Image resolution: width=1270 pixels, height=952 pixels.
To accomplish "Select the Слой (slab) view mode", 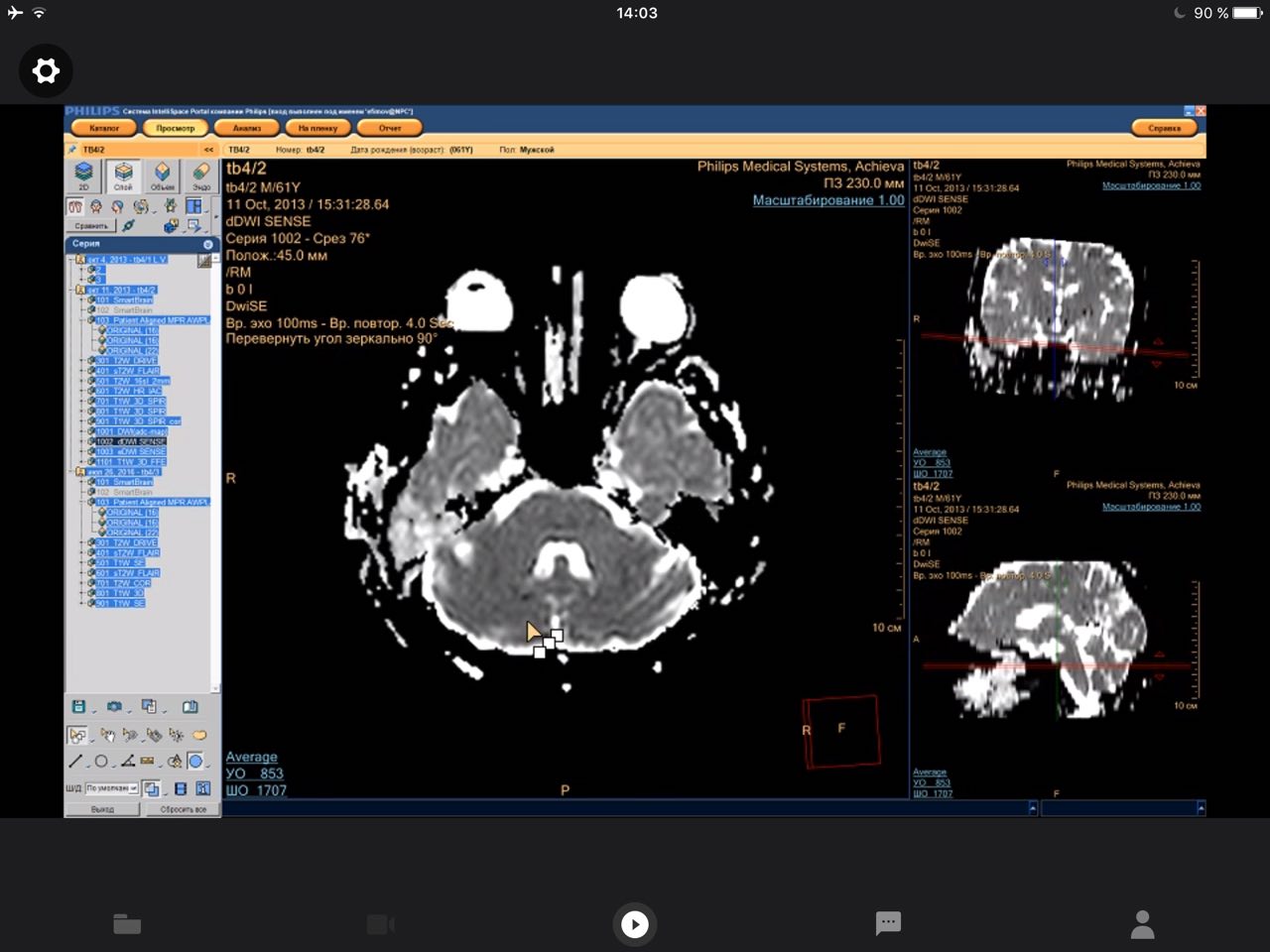I will pyautogui.click(x=123, y=176).
